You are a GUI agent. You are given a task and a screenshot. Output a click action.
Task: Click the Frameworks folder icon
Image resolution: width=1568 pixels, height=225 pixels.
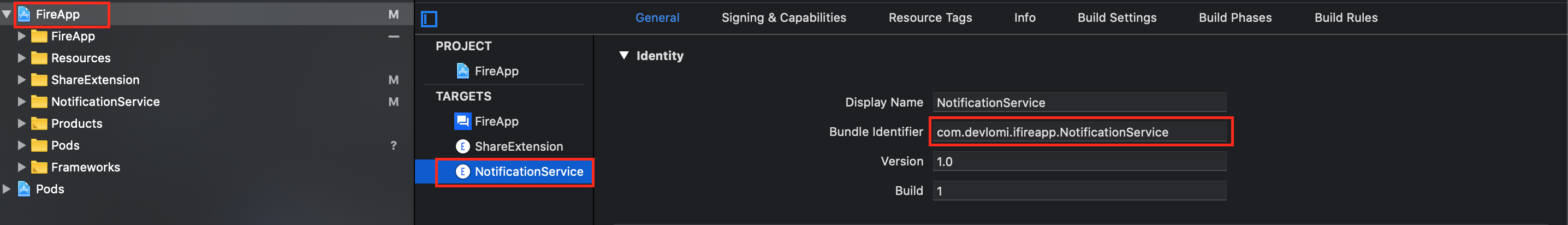pos(39,167)
